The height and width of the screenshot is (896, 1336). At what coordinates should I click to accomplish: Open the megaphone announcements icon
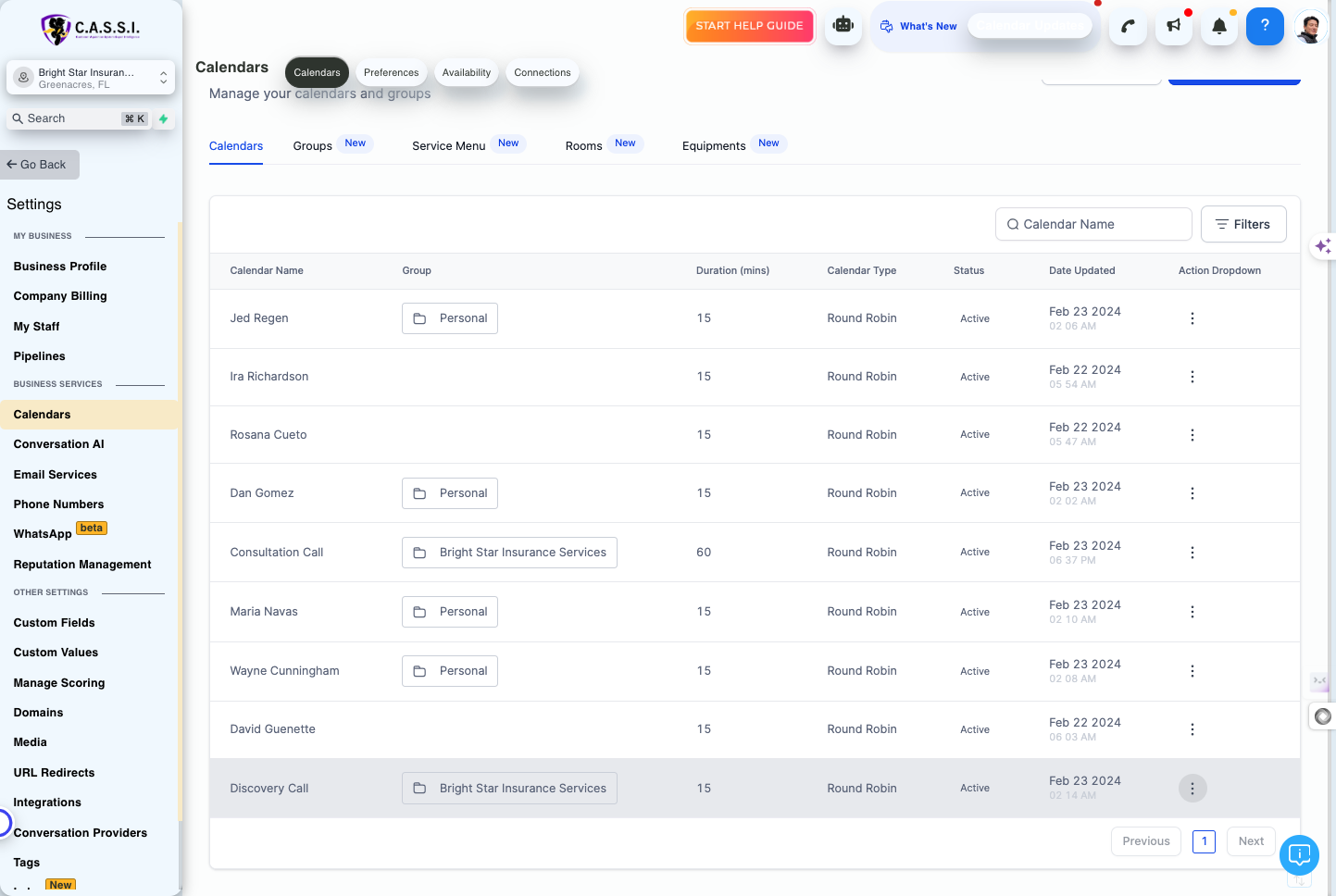coord(1174,26)
